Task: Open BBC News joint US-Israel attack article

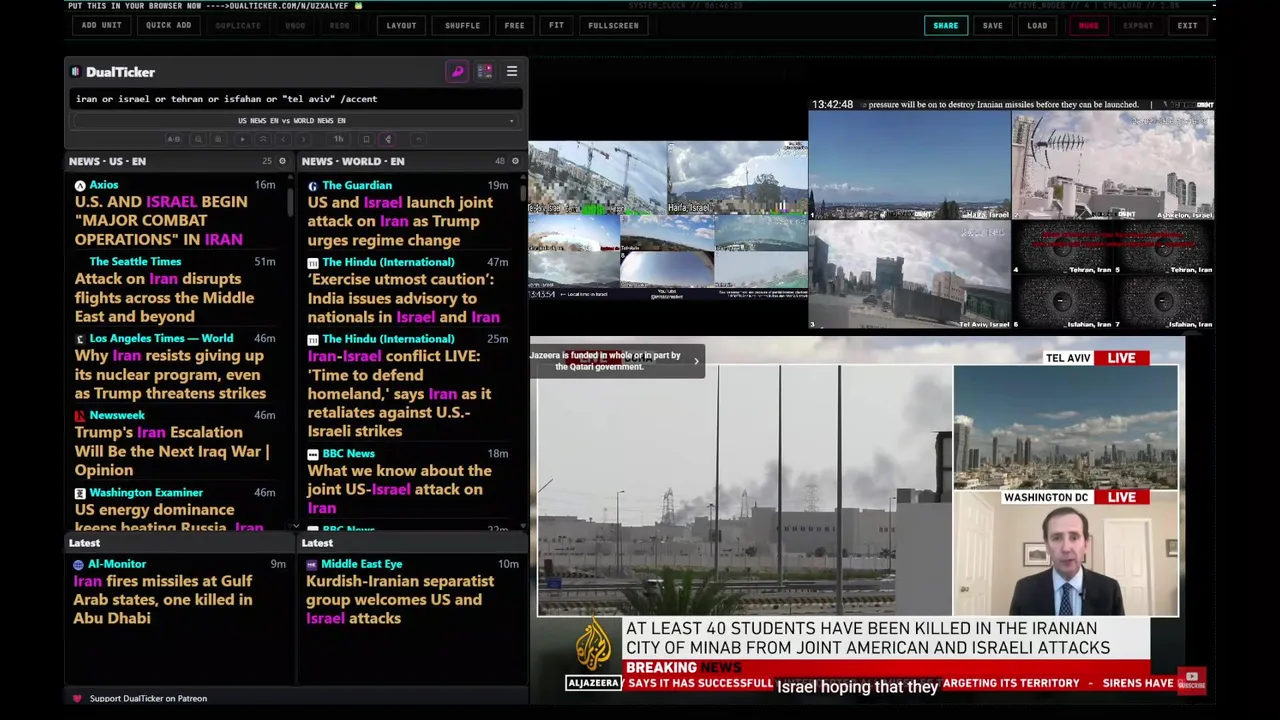Action: [399, 489]
